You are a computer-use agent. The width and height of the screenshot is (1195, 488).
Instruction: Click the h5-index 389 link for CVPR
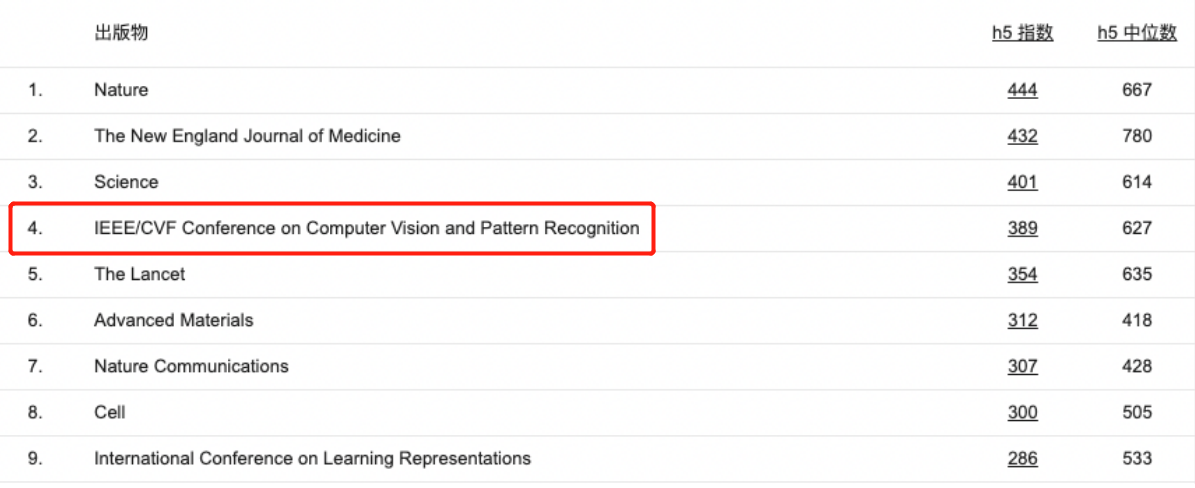coord(1022,228)
